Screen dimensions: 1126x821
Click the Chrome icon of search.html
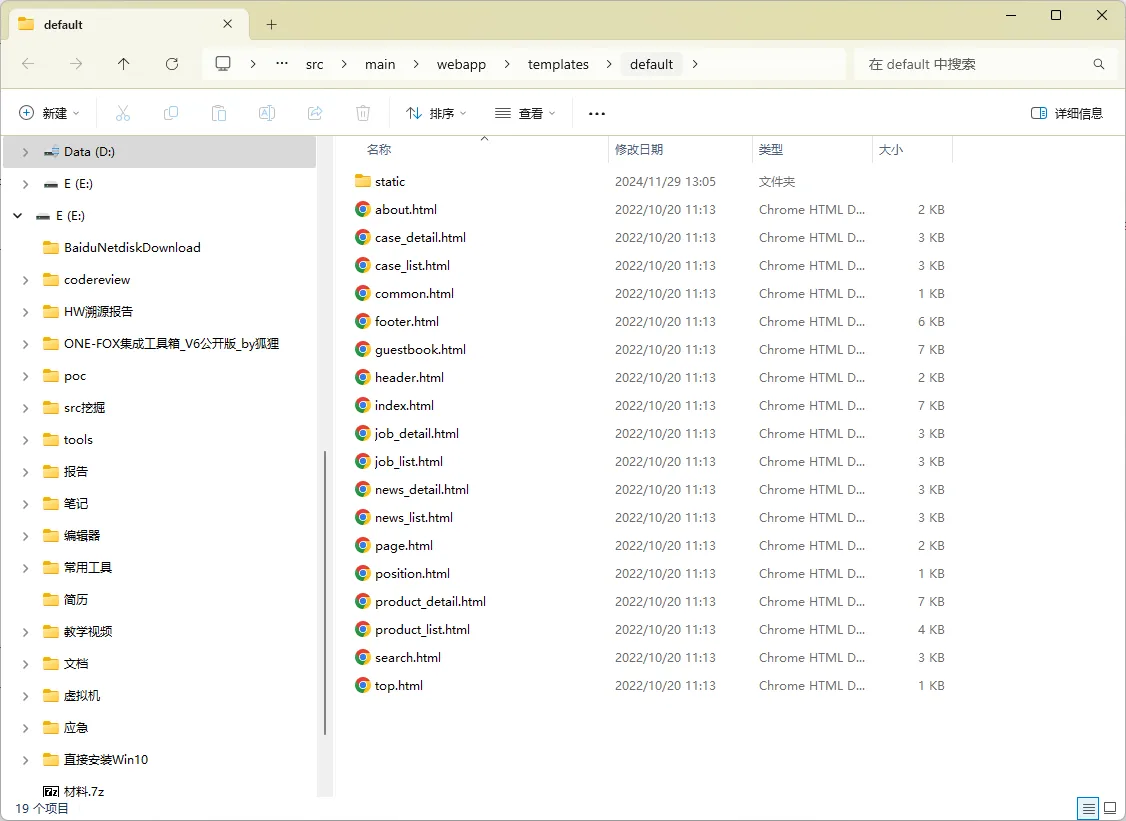pyautogui.click(x=363, y=657)
